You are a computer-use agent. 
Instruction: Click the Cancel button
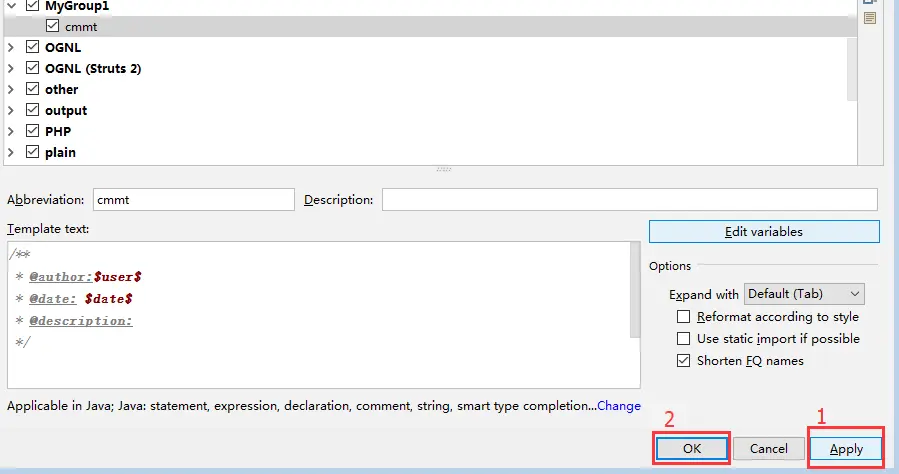[x=768, y=448]
